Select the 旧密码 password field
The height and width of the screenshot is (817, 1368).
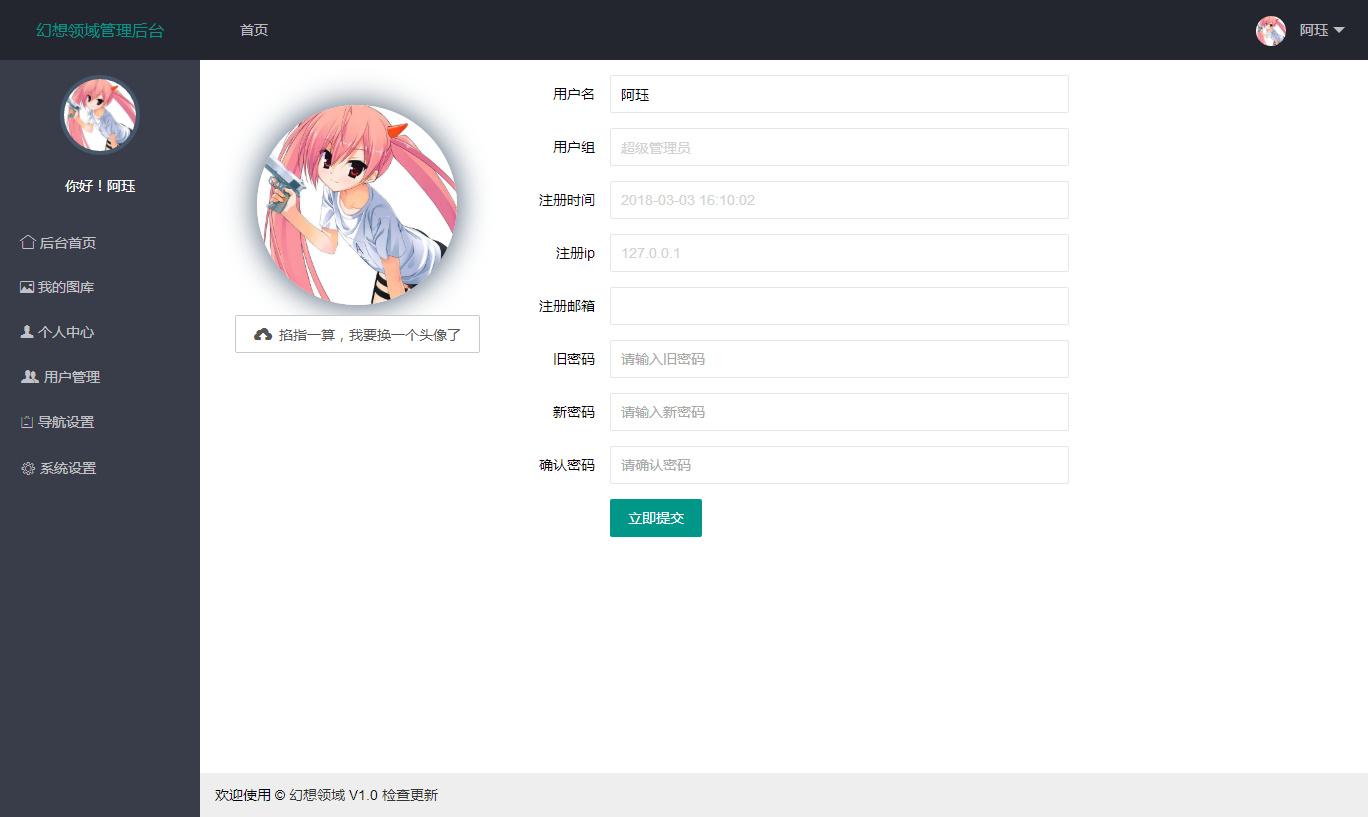click(838, 359)
